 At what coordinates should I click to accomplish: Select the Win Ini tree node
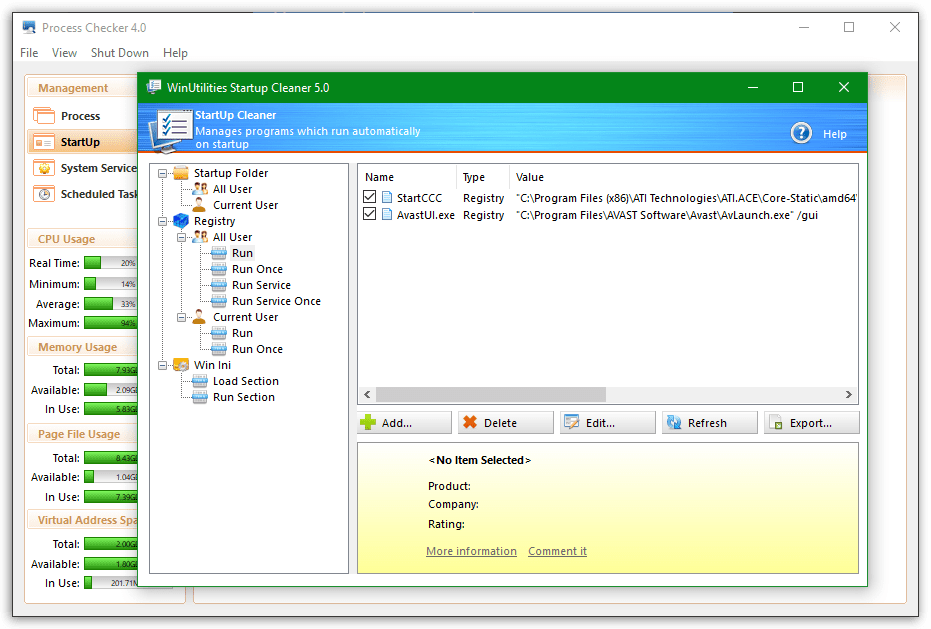[x=212, y=366]
